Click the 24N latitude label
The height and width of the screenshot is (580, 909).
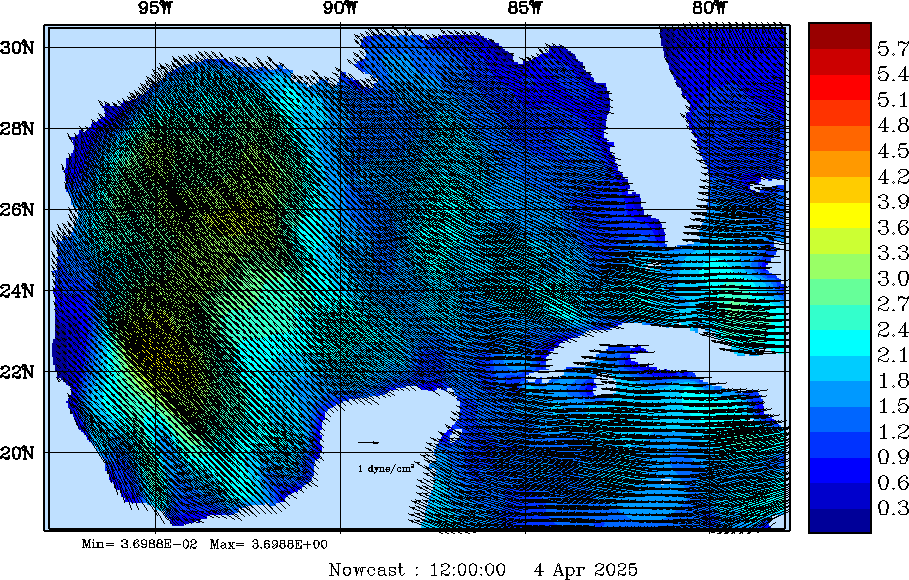(x=17, y=290)
